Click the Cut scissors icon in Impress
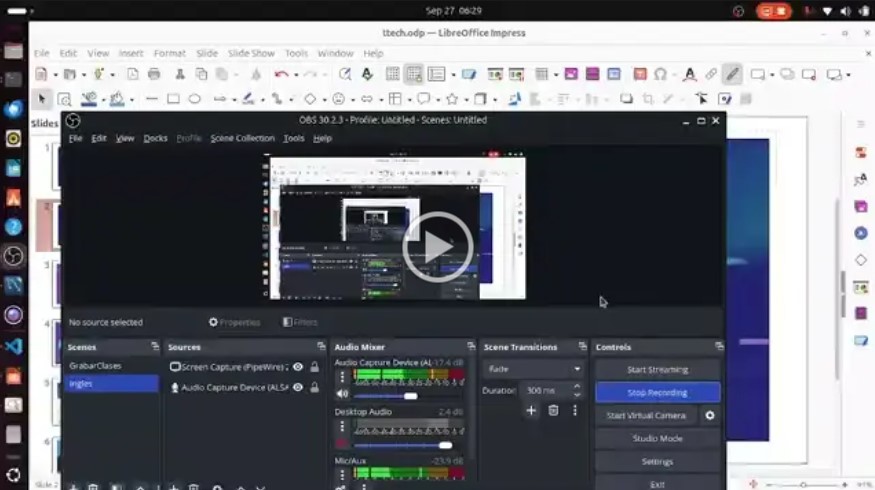This screenshot has height=490, width=875. [180, 74]
